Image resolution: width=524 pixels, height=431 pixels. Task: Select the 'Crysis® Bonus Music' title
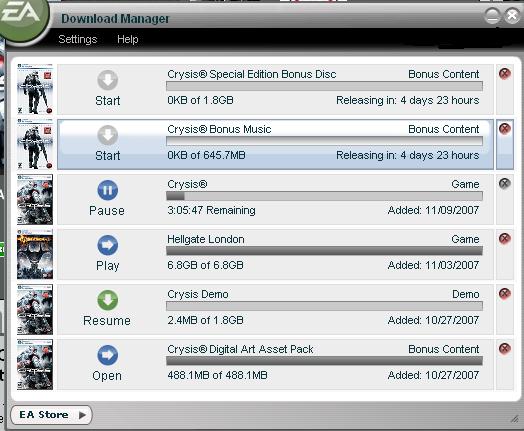pos(219,129)
